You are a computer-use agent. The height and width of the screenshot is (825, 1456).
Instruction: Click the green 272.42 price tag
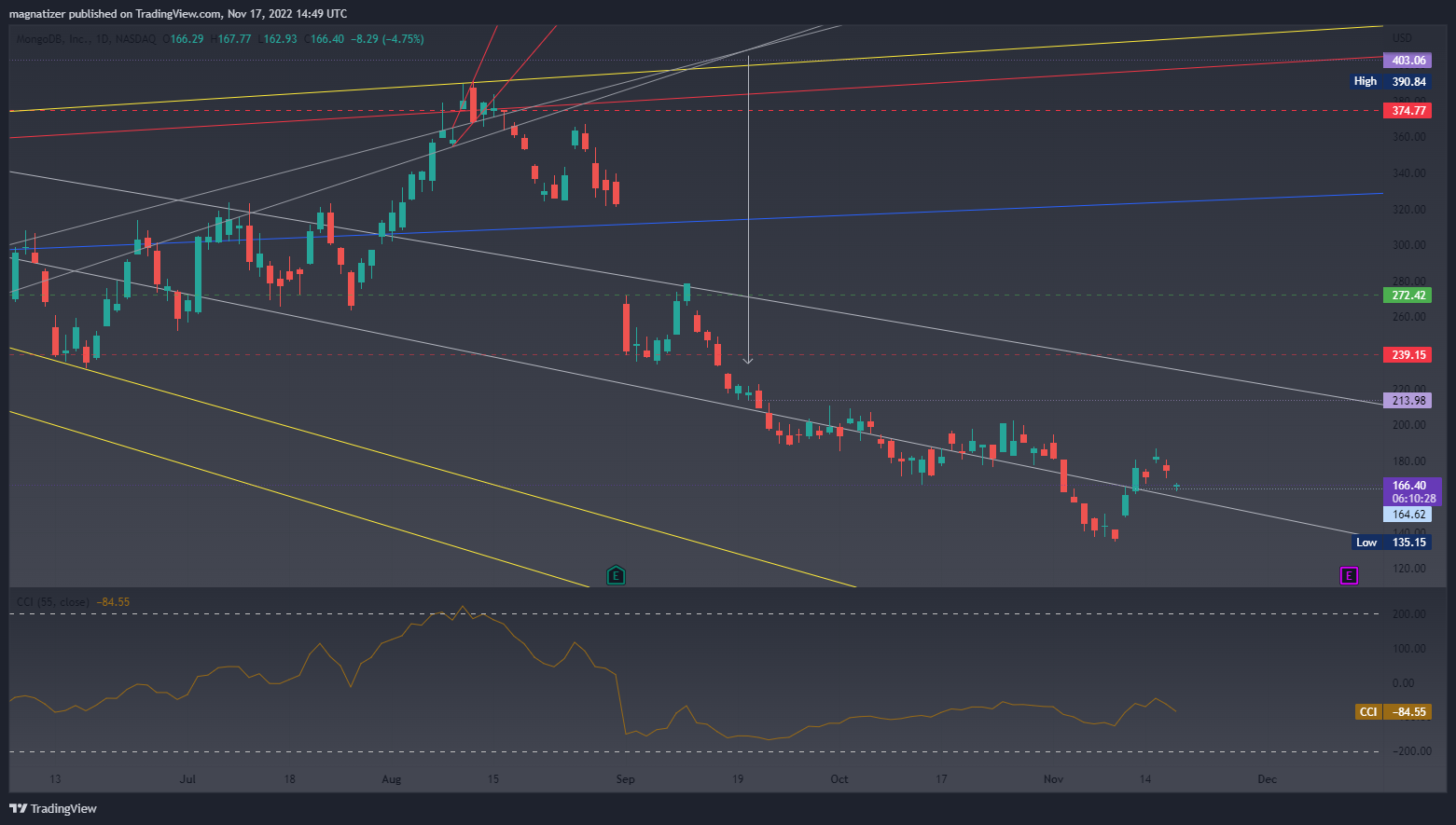tap(1408, 296)
